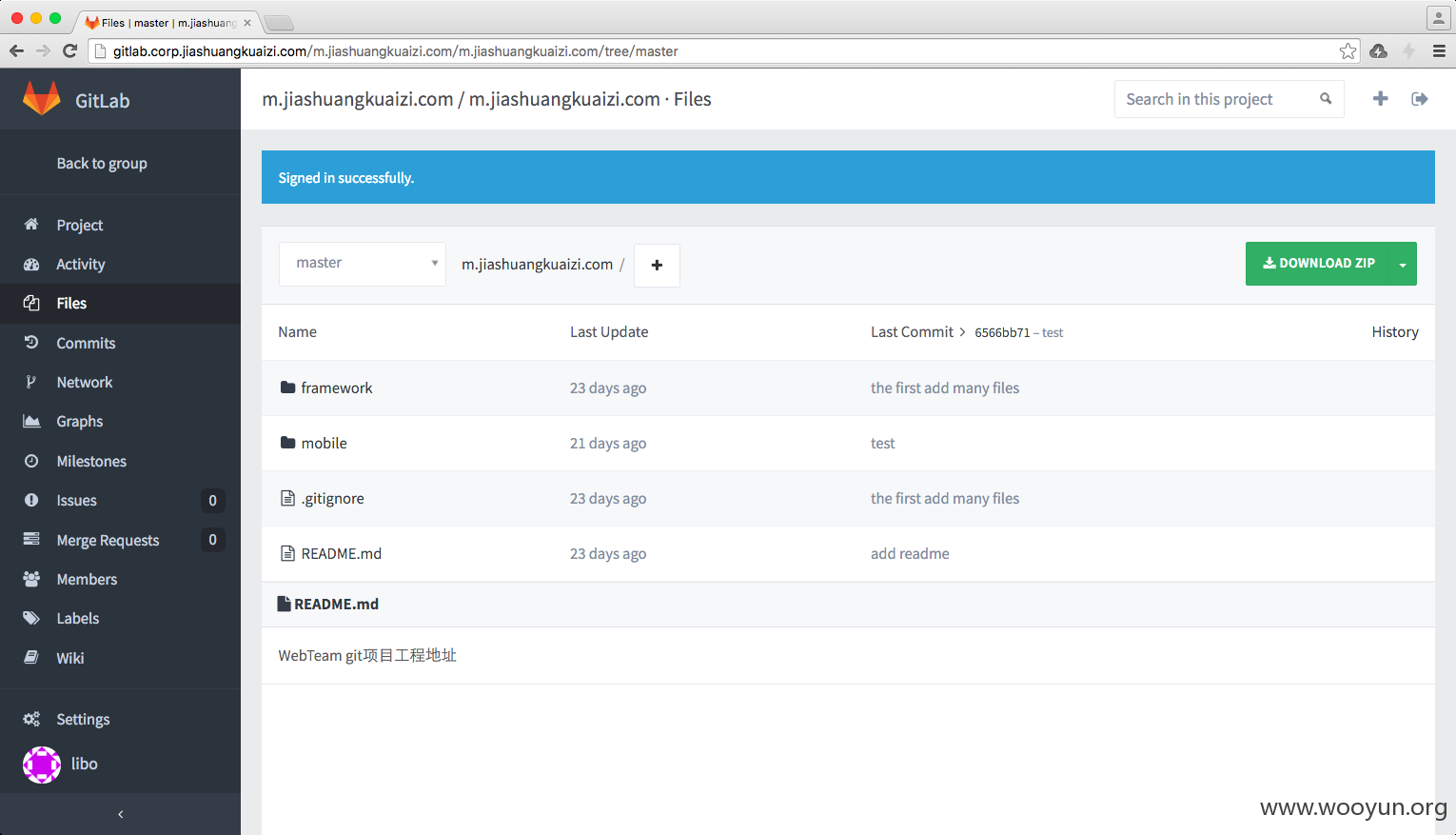Click the .gitignore file icon
This screenshot has width=1456, height=835.
(x=287, y=498)
